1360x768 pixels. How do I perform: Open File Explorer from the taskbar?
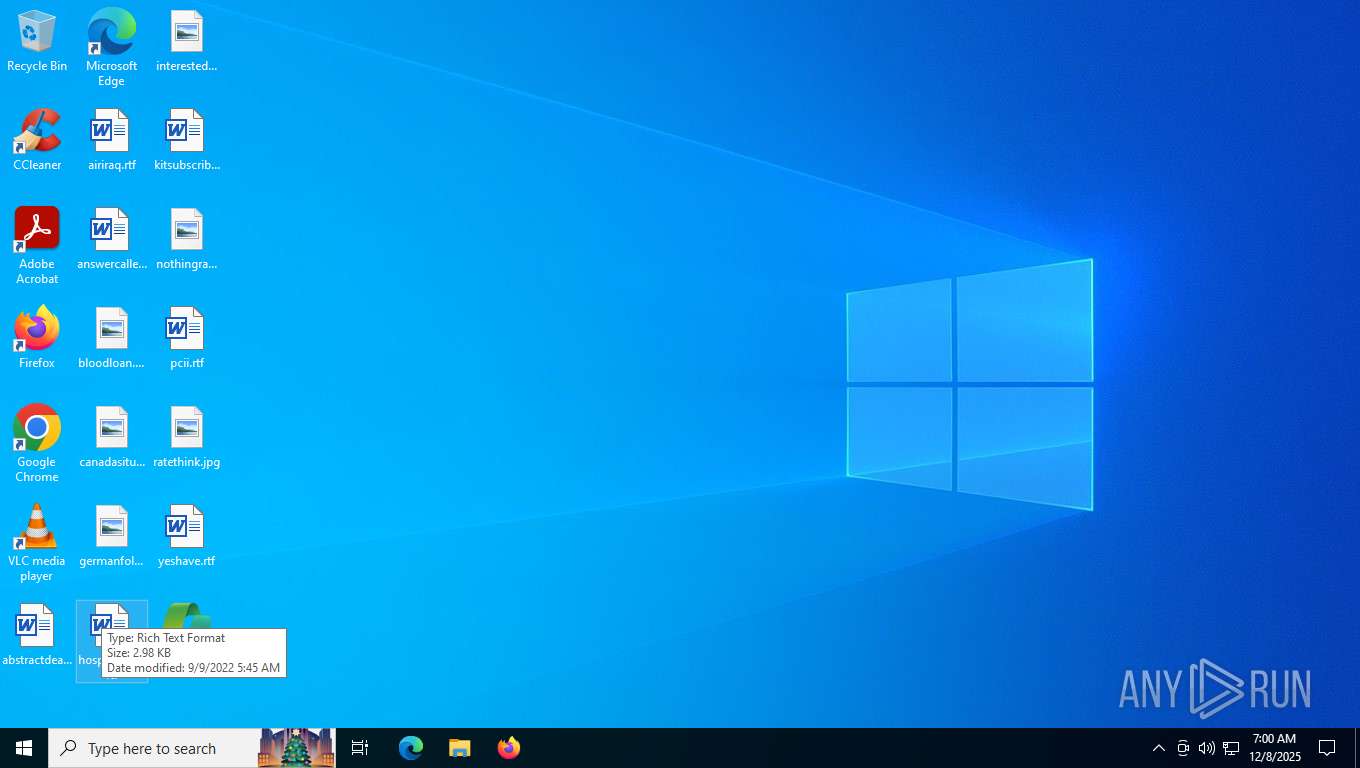click(459, 748)
